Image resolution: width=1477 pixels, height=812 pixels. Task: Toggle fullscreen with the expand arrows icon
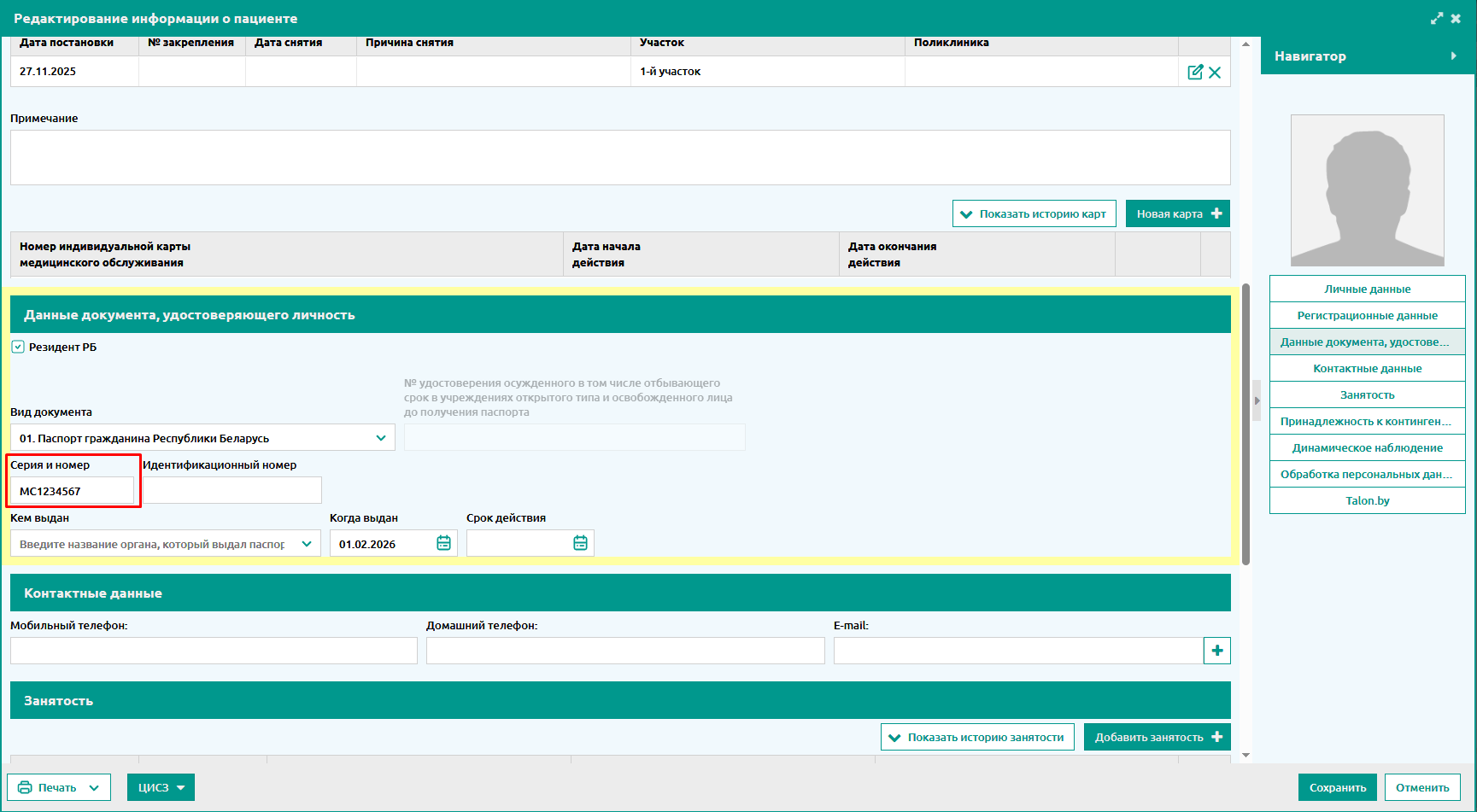1437,18
